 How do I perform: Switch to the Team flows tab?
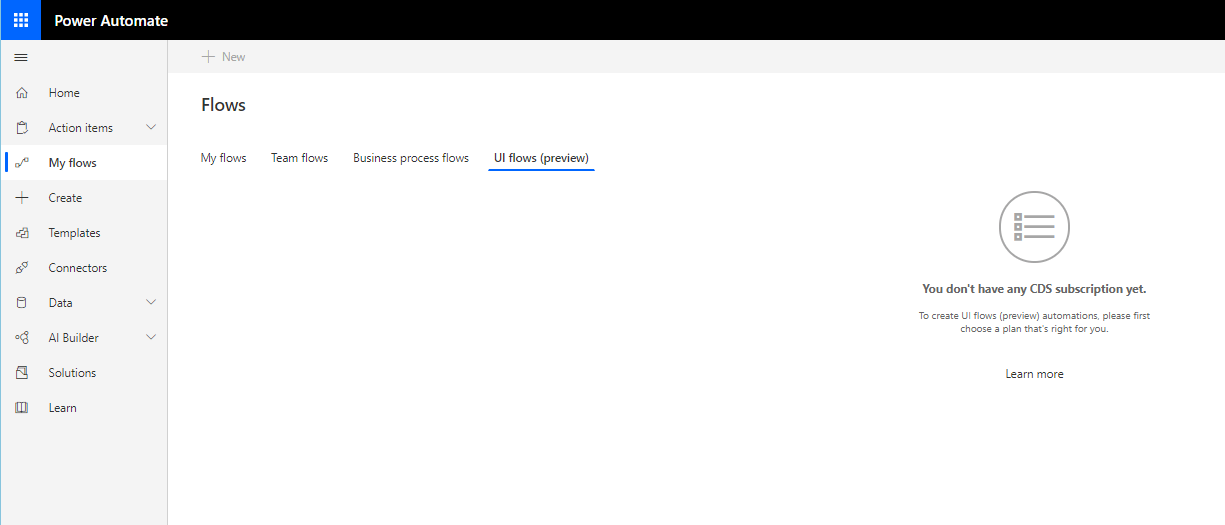pos(299,158)
